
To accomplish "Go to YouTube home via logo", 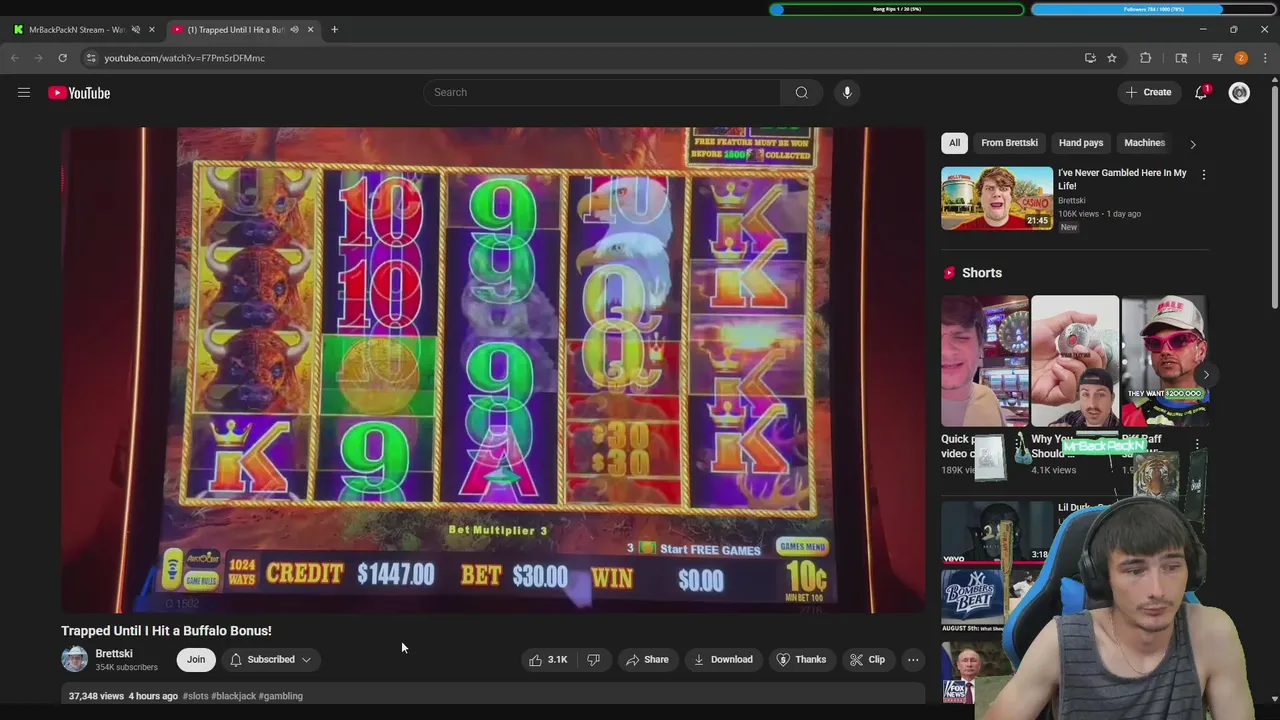I will (79, 93).
